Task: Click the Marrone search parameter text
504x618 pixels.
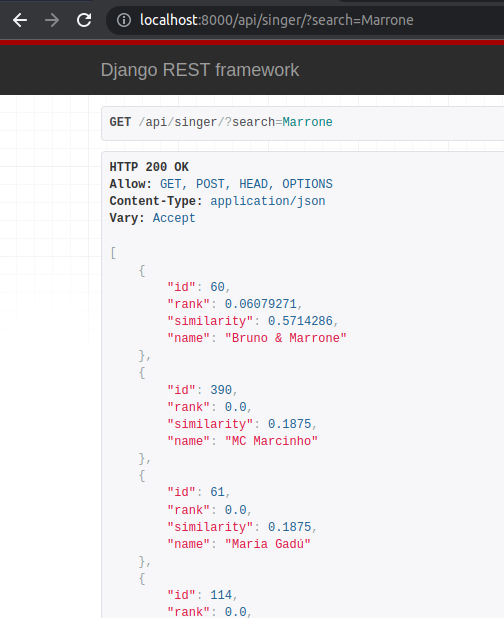Action: [307, 122]
